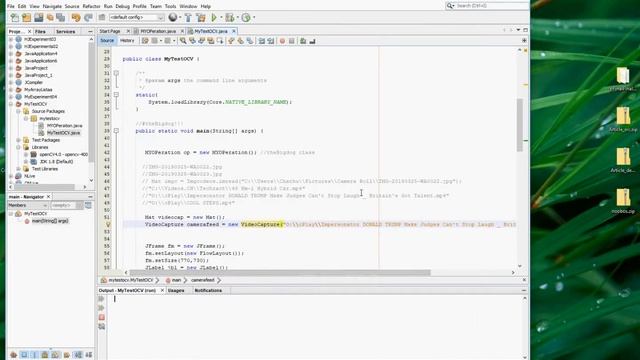This screenshot has height=360, width=640.
Task: Click the lowest icon in the Output side toolbar
Action: point(102,327)
